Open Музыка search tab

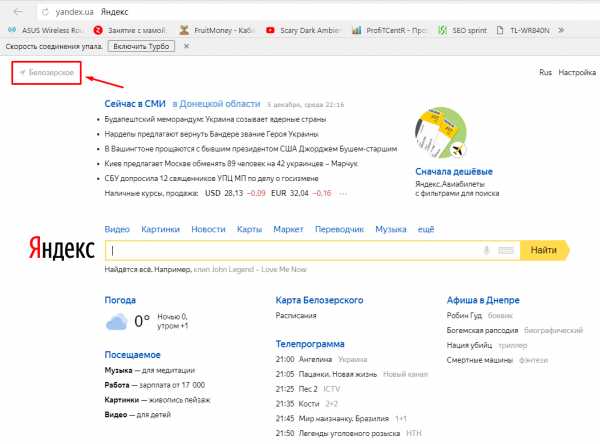(391, 229)
